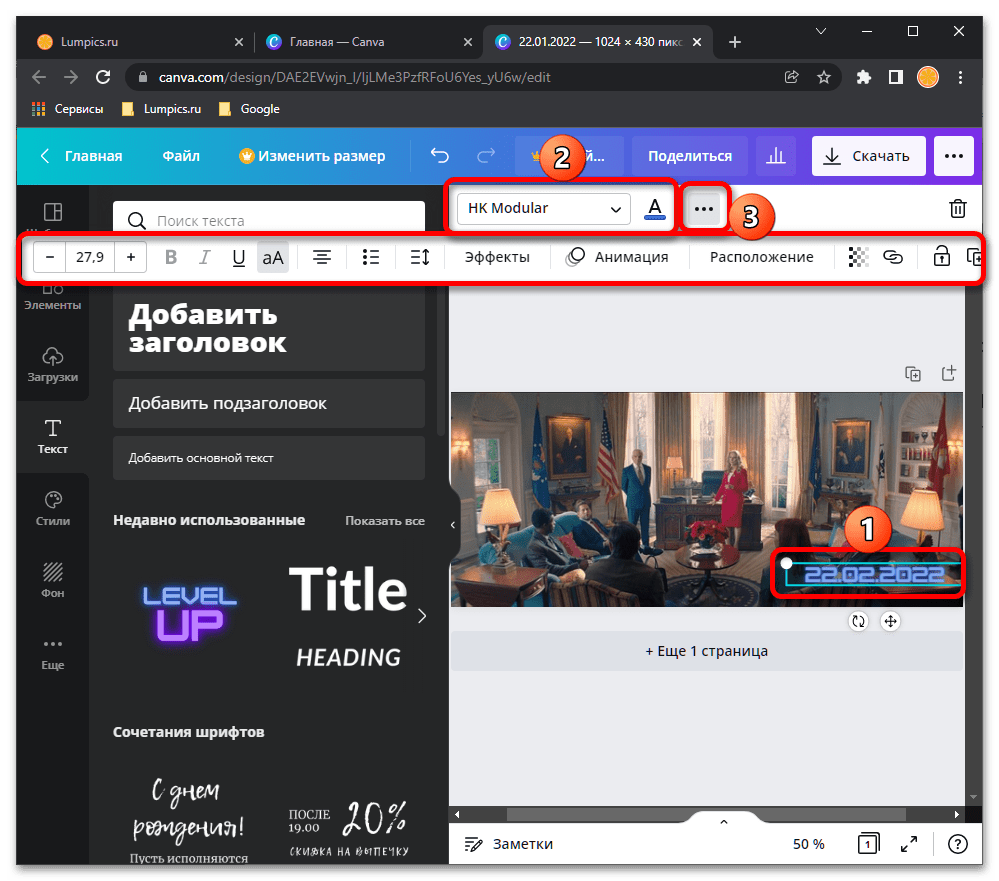
Task: Duplicate the page using copy icon
Action: coord(913,373)
